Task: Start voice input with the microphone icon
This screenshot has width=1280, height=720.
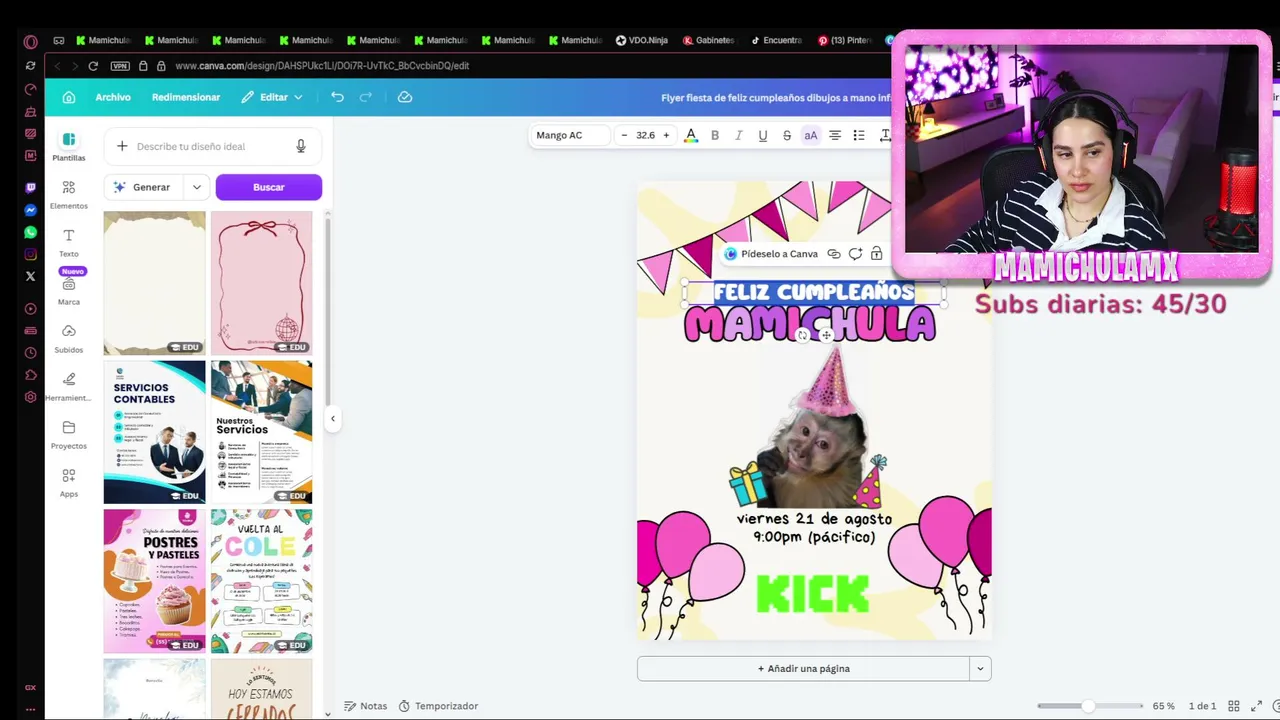Action: [301, 146]
